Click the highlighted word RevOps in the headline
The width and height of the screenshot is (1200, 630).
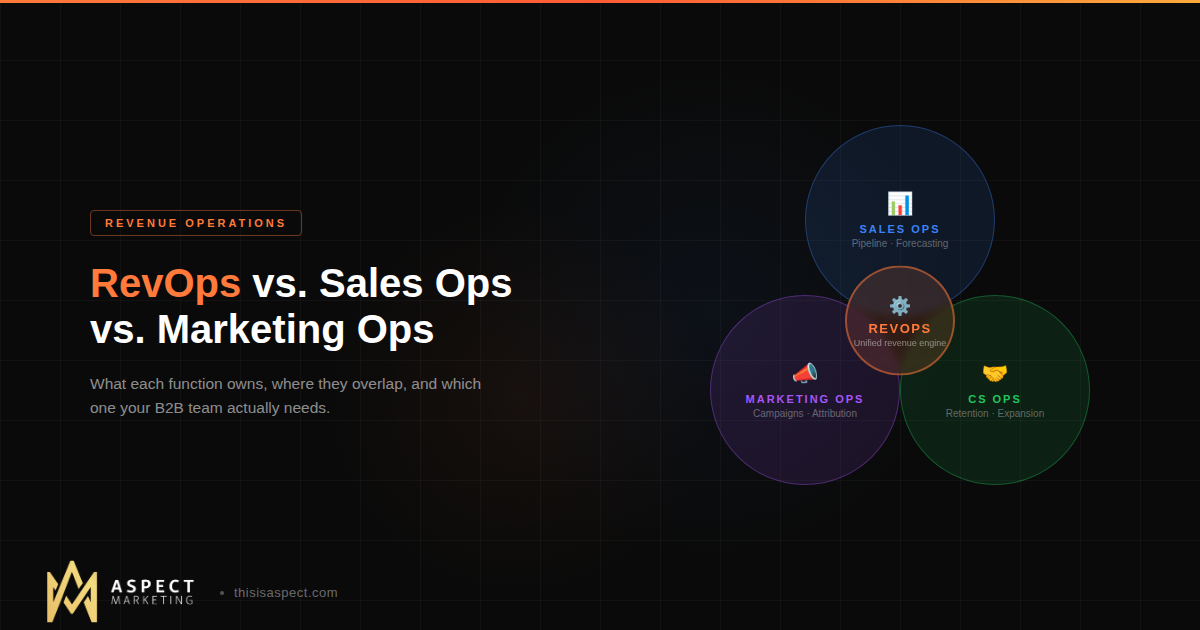coord(165,284)
